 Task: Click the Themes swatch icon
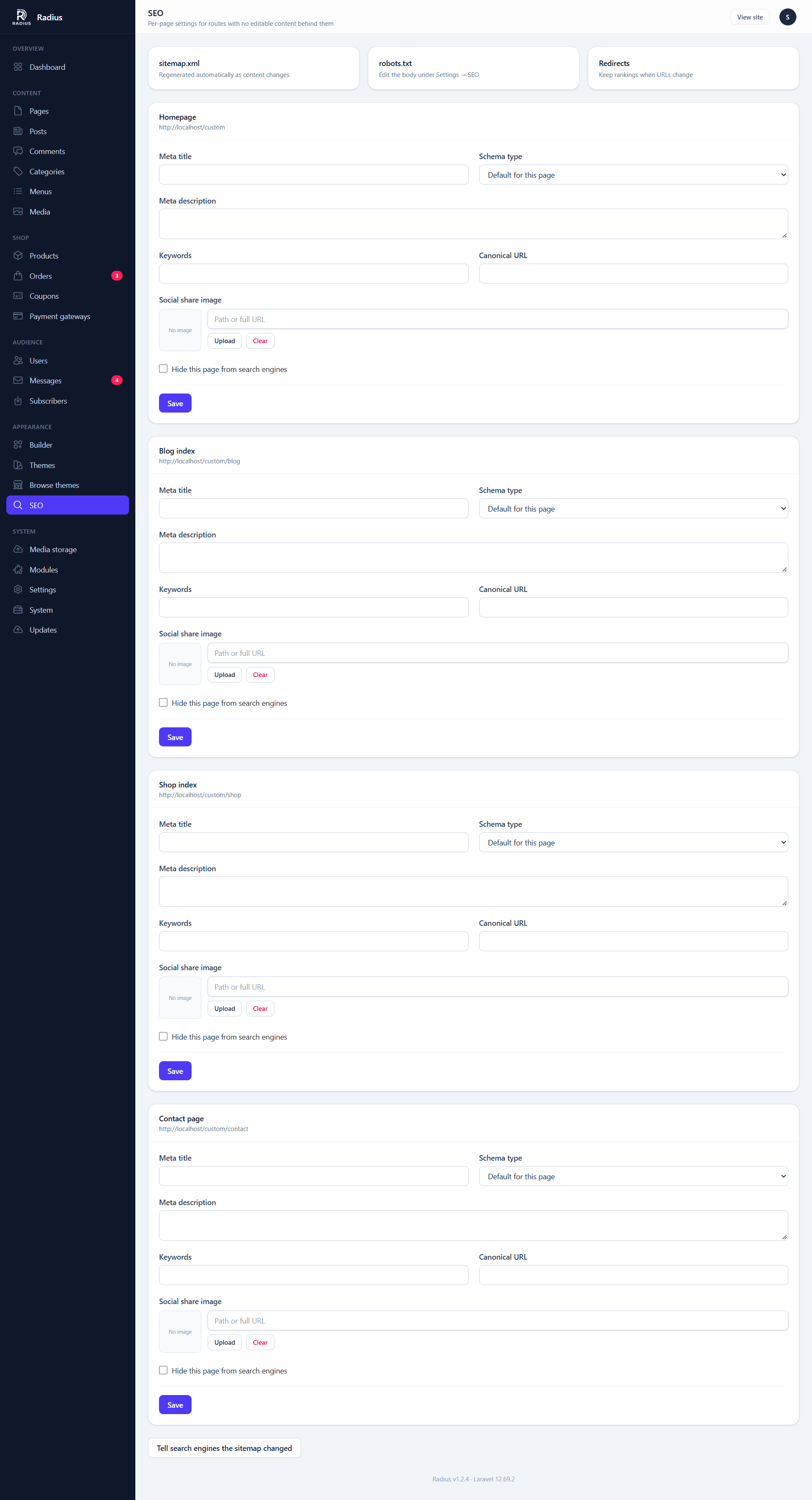pos(18,465)
